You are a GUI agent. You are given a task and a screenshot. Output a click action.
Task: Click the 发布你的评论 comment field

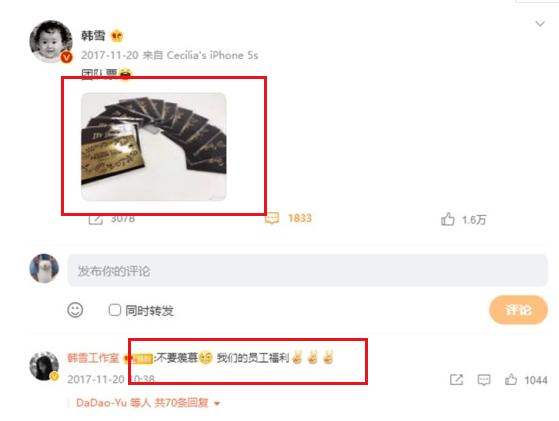pyautogui.click(x=307, y=271)
